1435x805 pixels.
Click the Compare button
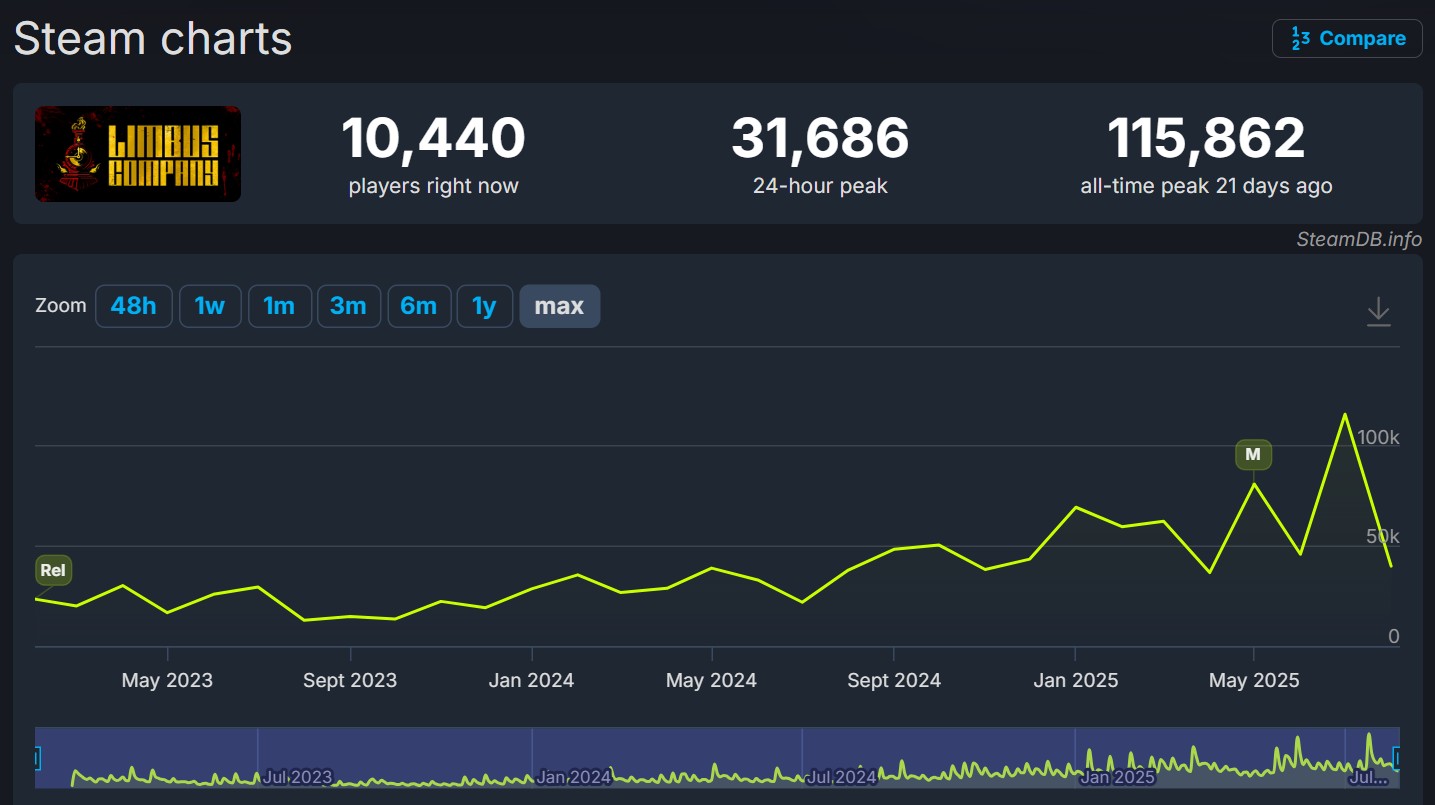point(1347,39)
